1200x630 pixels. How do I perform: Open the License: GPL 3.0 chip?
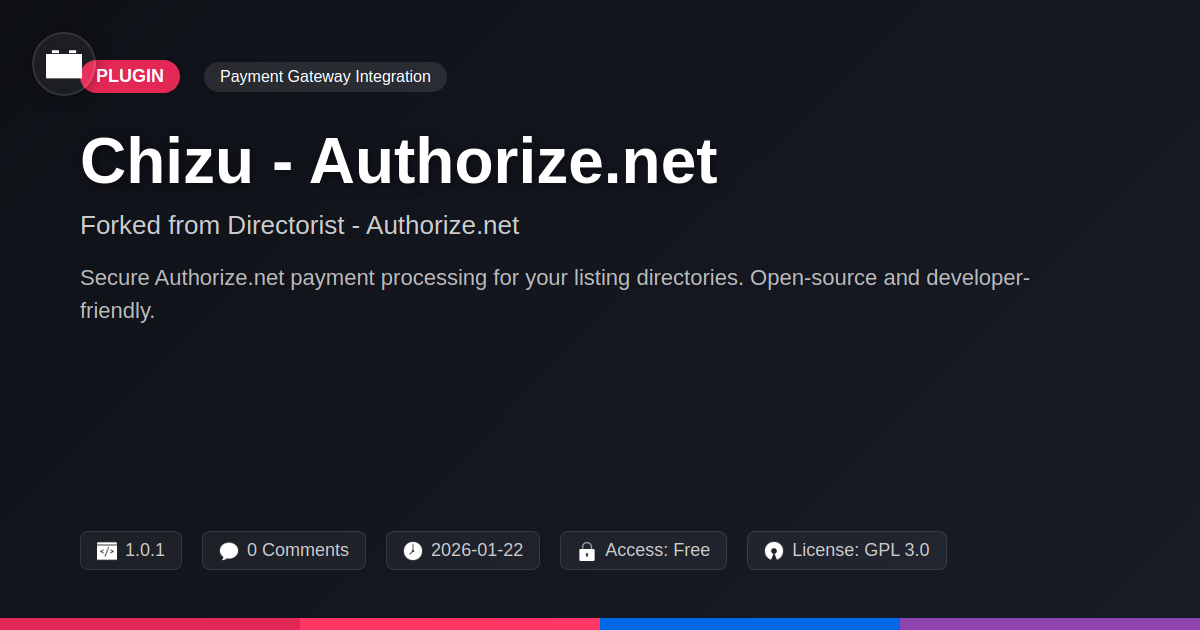(x=847, y=551)
